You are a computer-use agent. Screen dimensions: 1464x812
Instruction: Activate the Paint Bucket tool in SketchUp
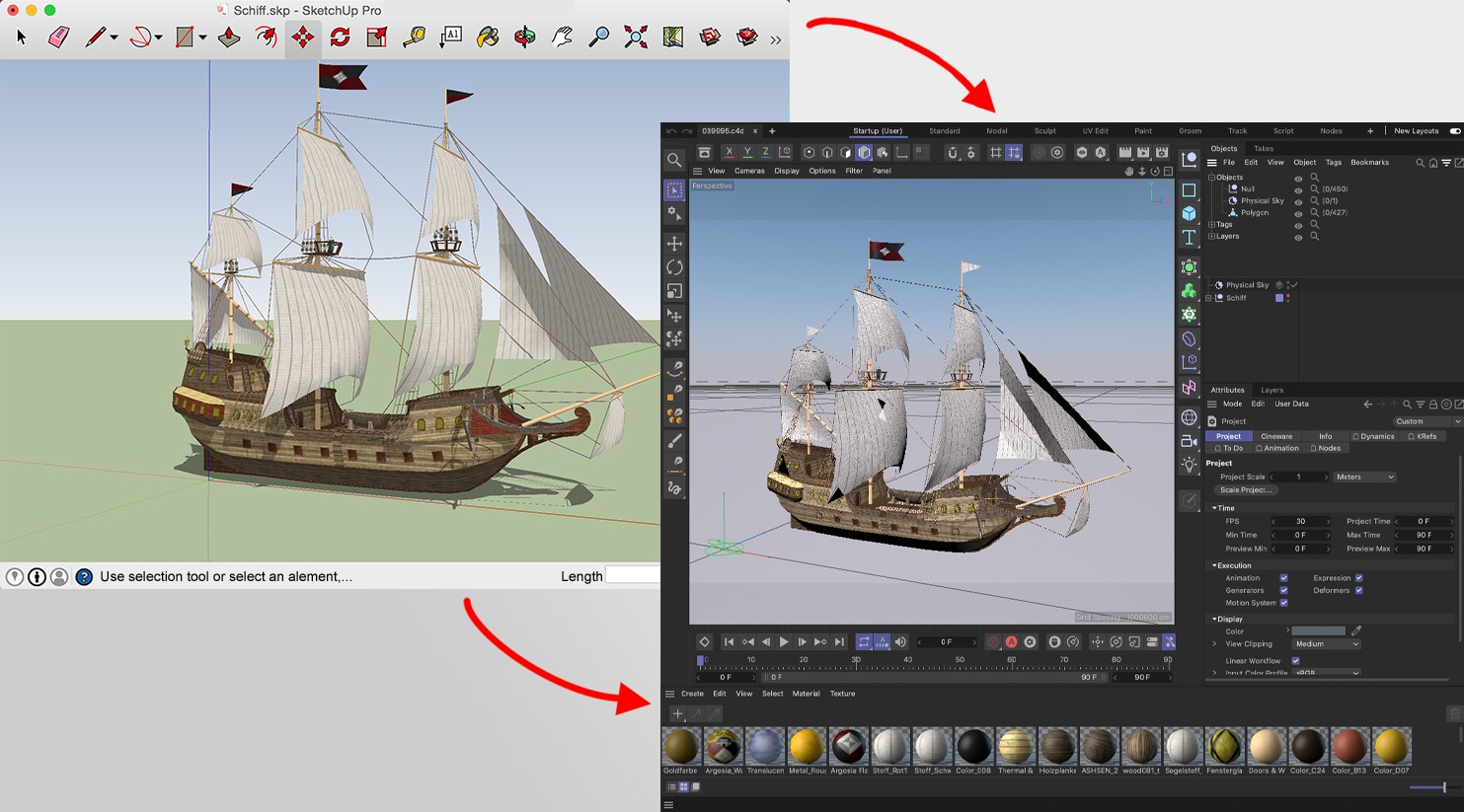click(x=488, y=37)
